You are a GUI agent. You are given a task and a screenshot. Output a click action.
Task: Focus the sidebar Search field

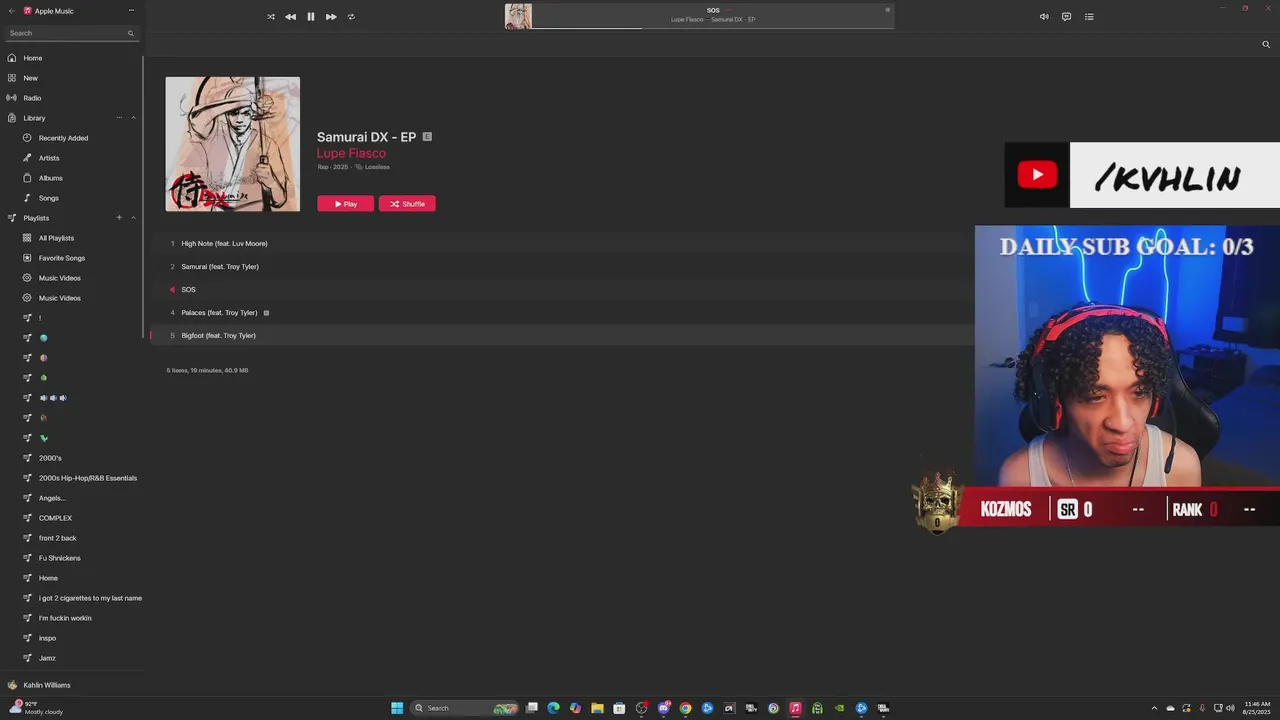pyautogui.click(x=71, y=33)
